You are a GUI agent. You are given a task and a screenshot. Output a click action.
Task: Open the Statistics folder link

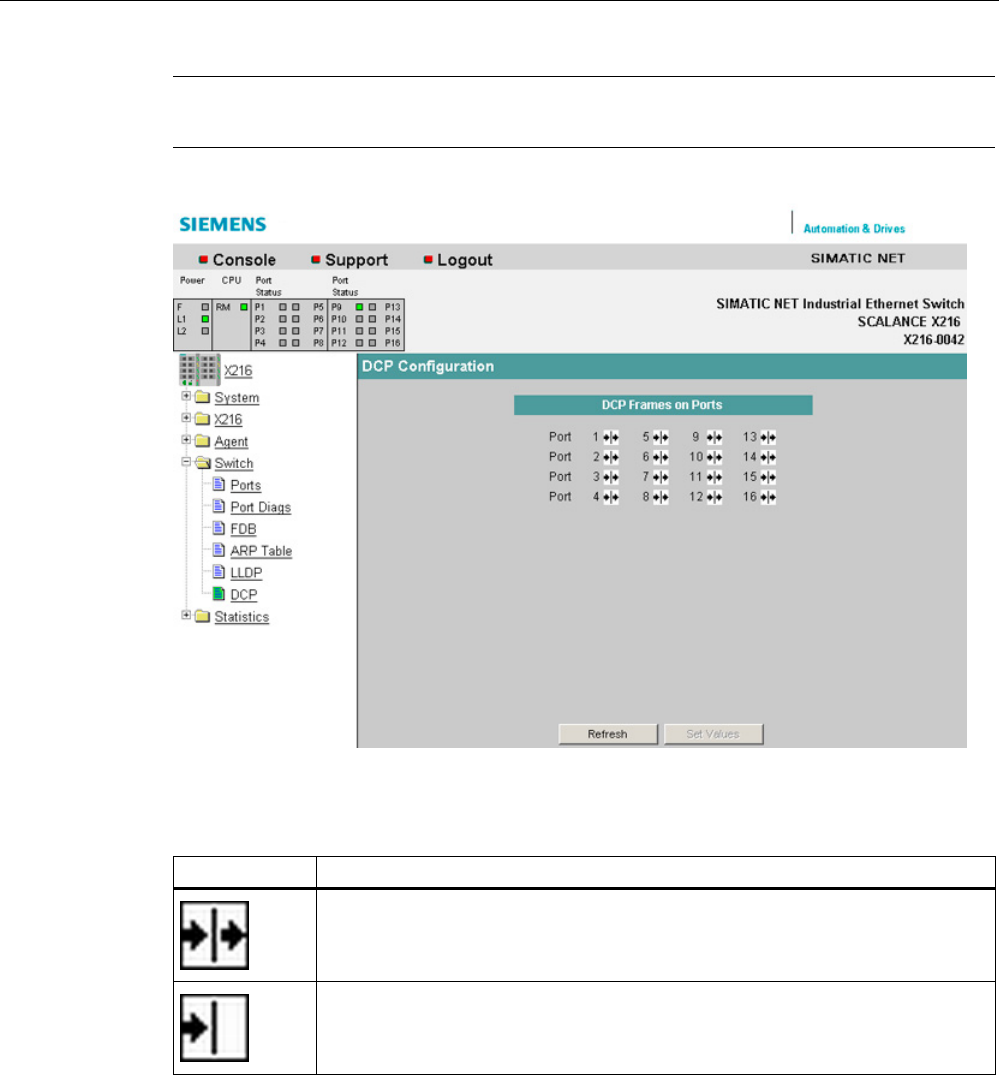pyautogui.click(x=241, y=617)
